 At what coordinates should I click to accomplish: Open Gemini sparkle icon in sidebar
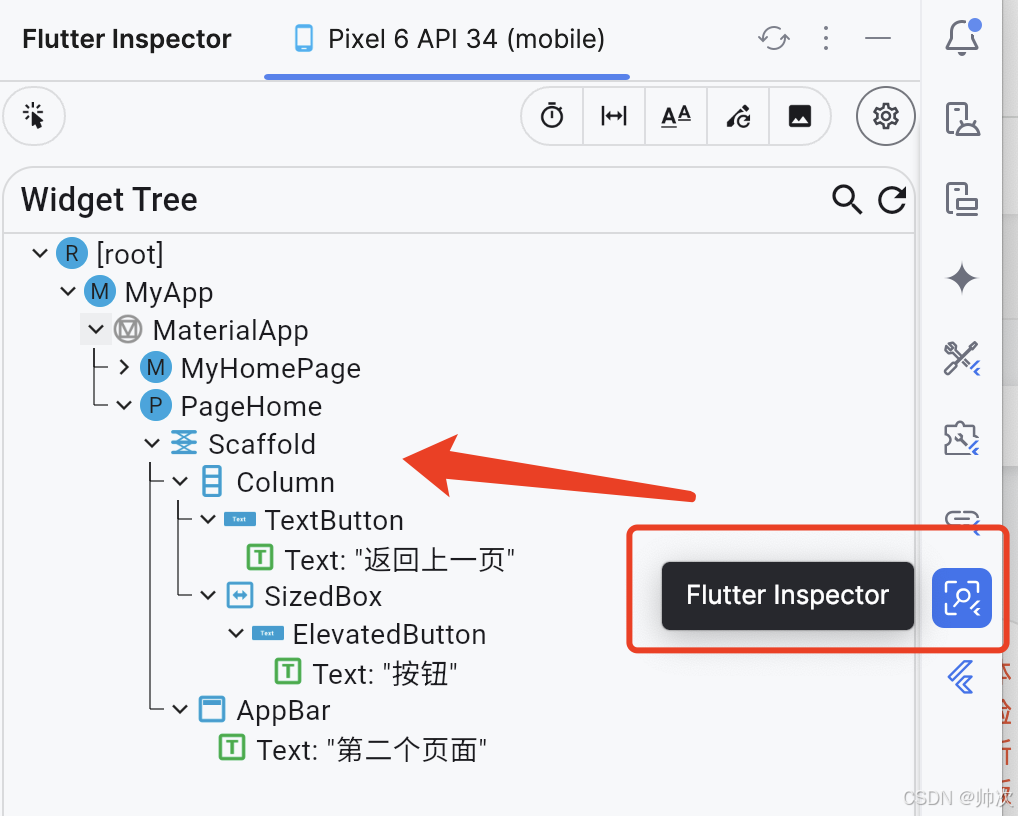pos(962,278)
